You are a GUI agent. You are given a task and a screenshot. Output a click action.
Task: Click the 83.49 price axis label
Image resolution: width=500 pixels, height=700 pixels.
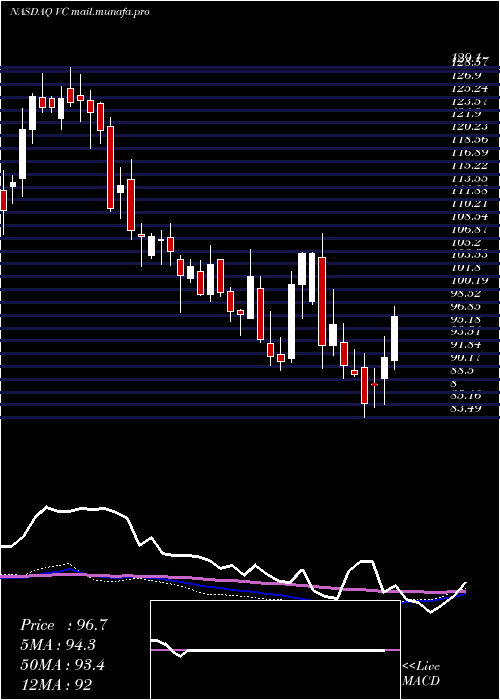tap(467, 408)
